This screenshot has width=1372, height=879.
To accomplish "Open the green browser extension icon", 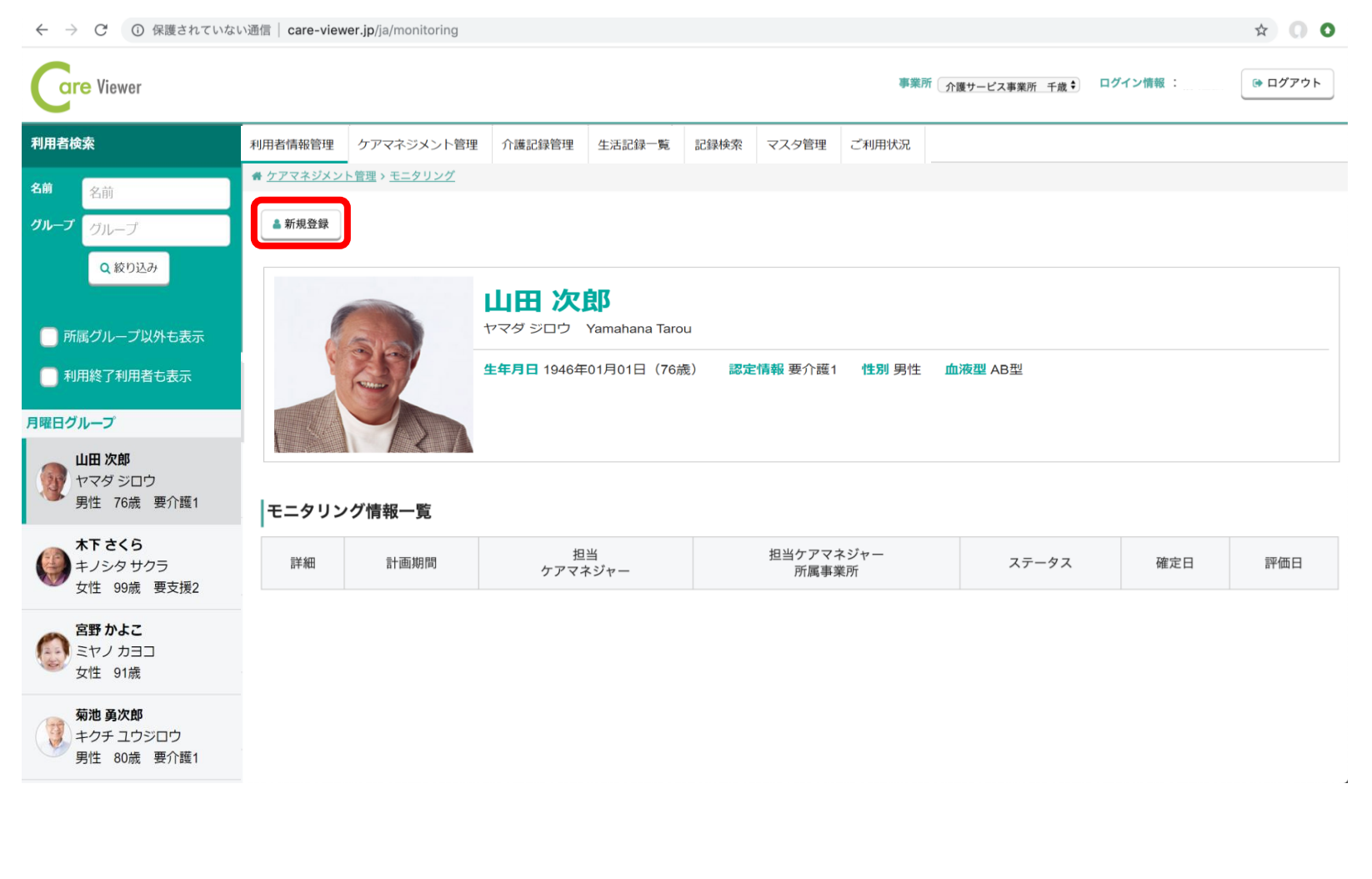I will click(1328, 30).
